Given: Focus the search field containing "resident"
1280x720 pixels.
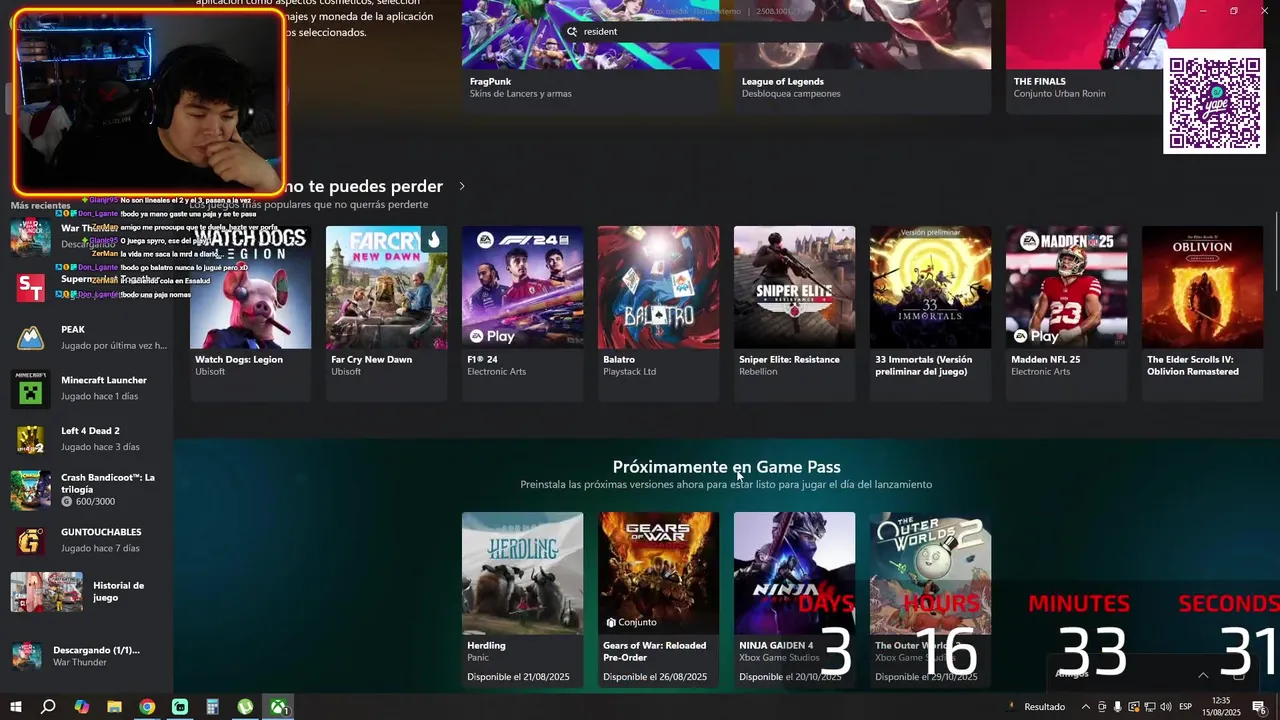Looking at the screenshot, I should click(725, 32).
